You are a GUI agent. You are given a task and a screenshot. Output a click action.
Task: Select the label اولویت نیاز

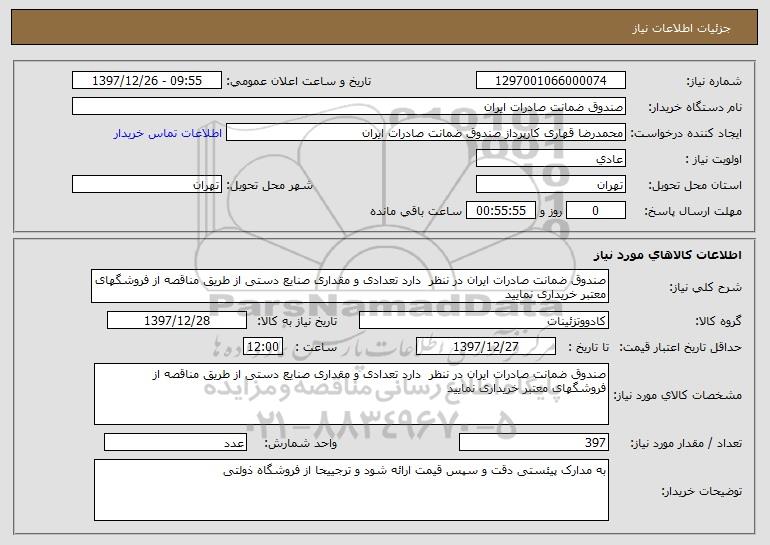[714, 160]
